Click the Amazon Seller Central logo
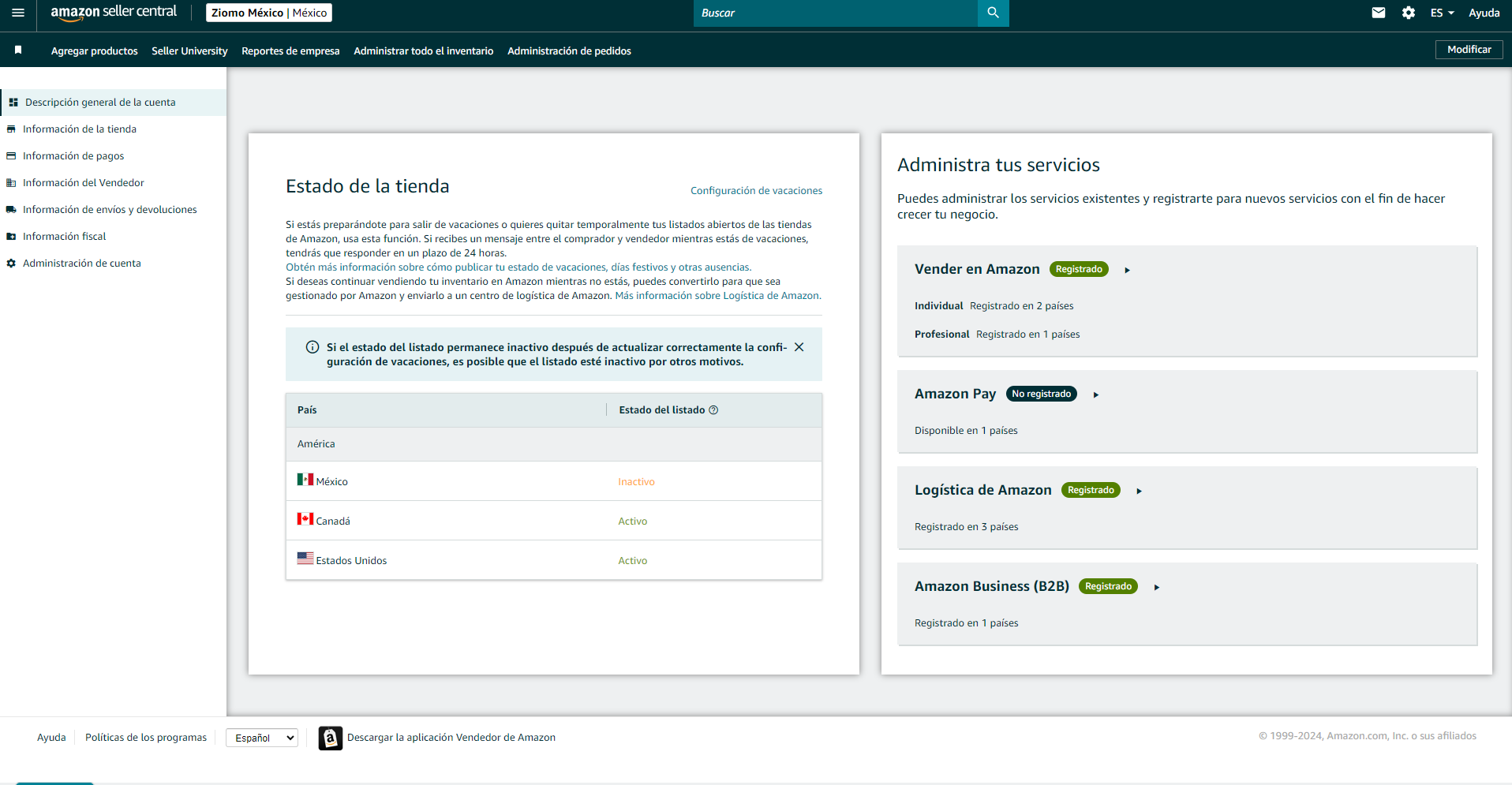Viewport: 1512px width, 785px height. (x=114, y=13)
